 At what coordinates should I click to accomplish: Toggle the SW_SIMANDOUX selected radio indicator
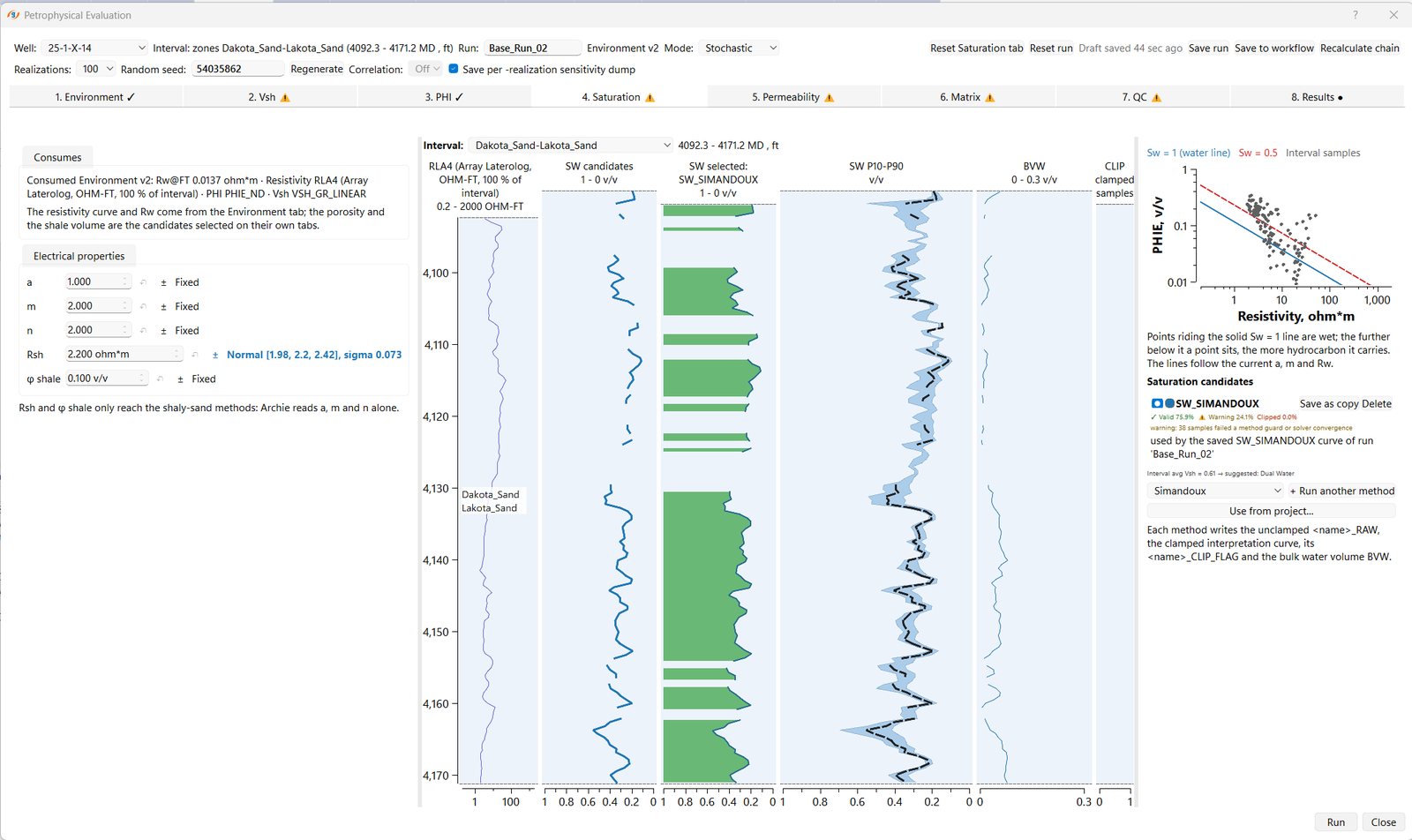coord(1157,403)
